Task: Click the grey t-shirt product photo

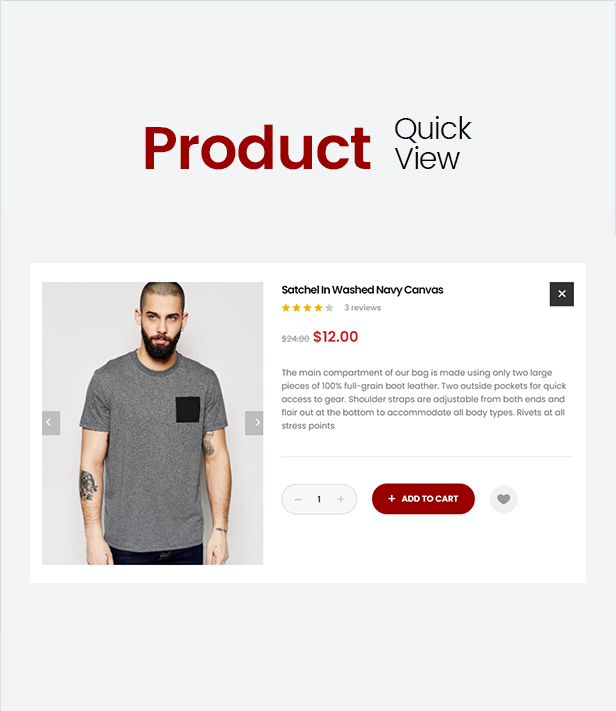Action: (152, 424)
